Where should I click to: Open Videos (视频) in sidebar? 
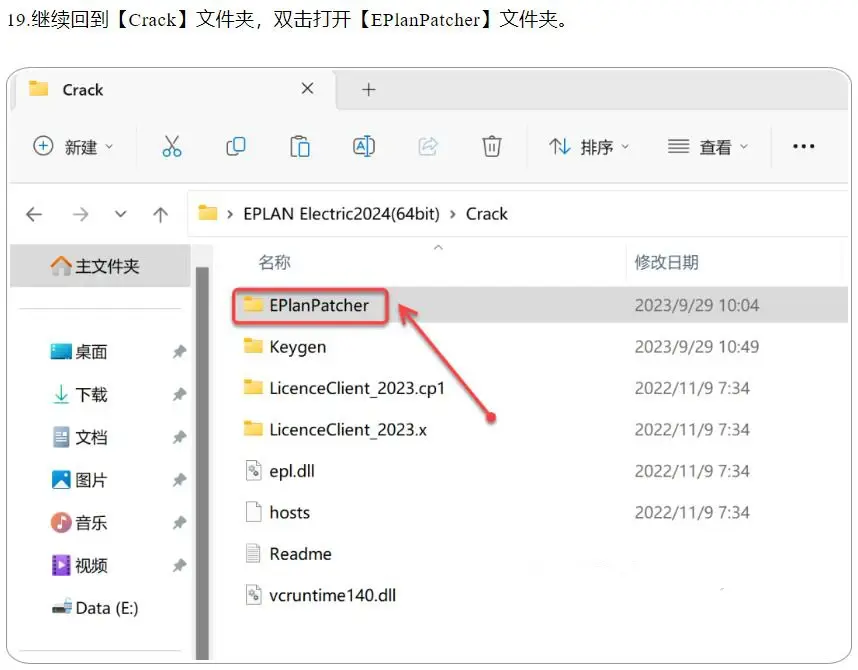[x=79, y=565]
